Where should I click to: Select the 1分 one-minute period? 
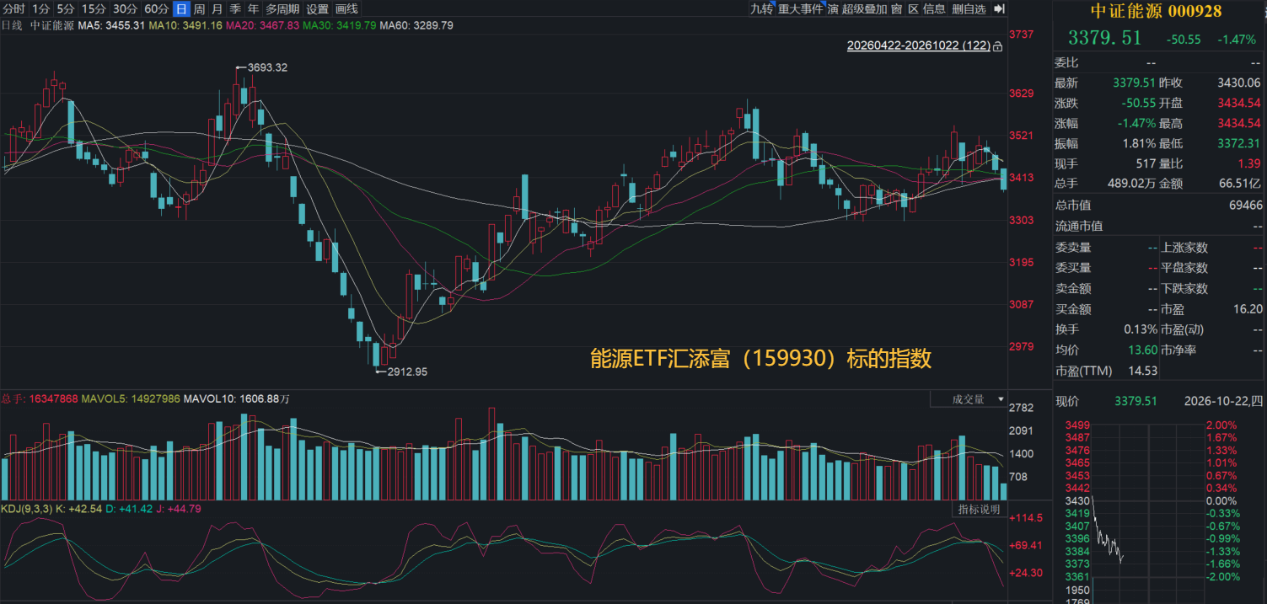[x=41, y=9]
